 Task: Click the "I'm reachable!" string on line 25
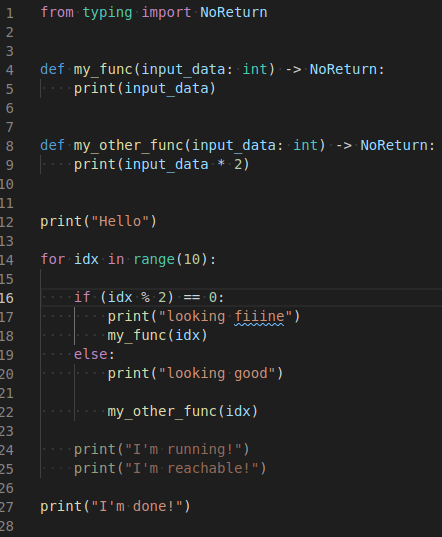pyautogui.click(x=191, y=469)
